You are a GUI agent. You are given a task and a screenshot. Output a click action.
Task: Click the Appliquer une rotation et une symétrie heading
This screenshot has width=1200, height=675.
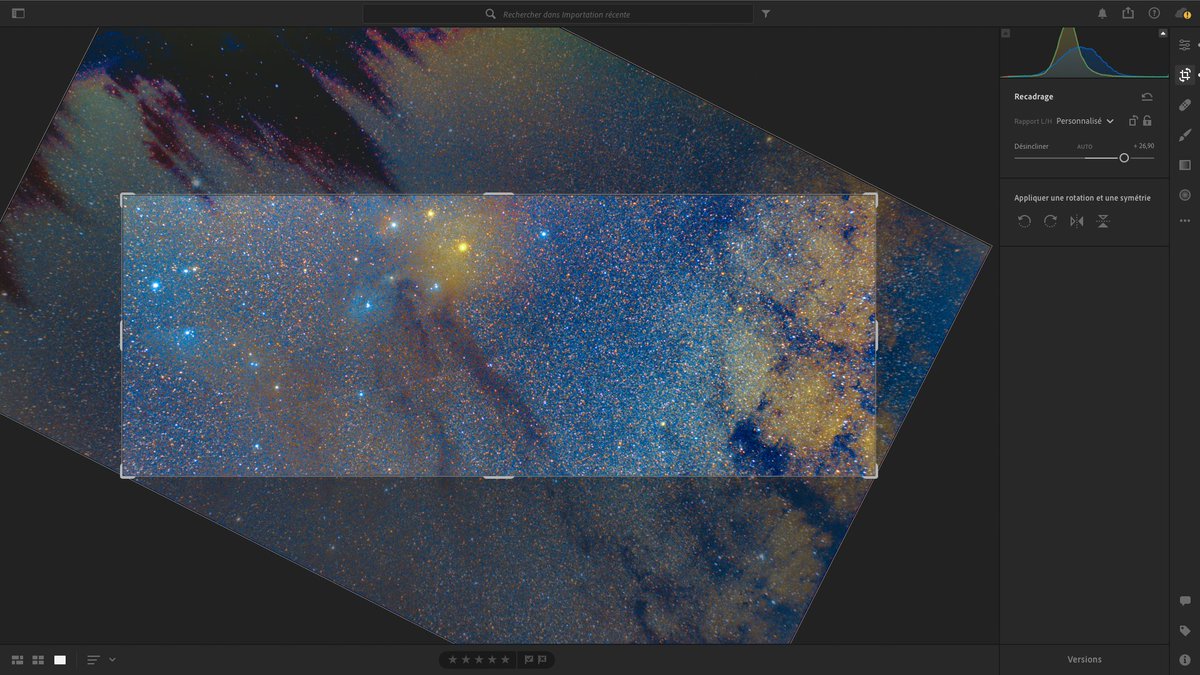click(1082, 198)
